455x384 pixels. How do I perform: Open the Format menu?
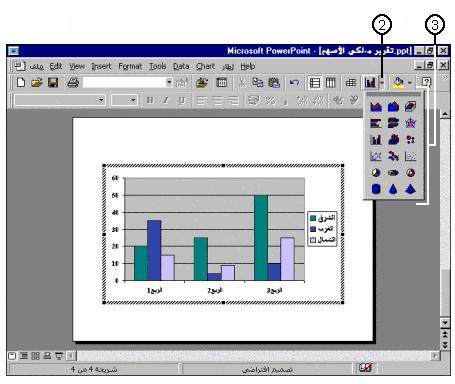pos(130,66)
